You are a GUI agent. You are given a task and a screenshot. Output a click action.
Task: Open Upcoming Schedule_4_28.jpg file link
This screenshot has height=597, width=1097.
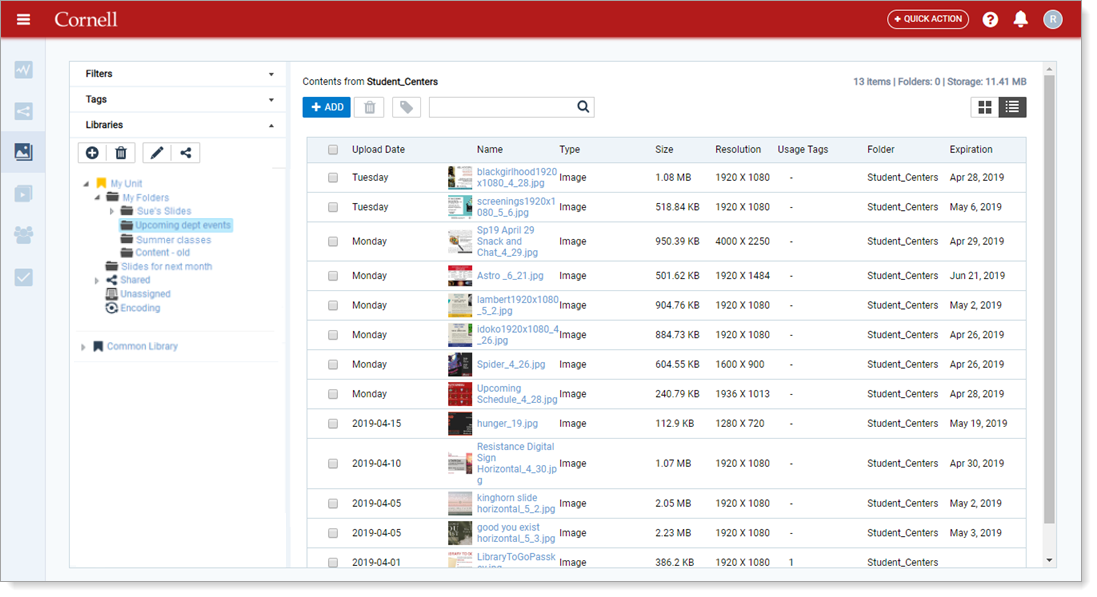tap(517, 394)
